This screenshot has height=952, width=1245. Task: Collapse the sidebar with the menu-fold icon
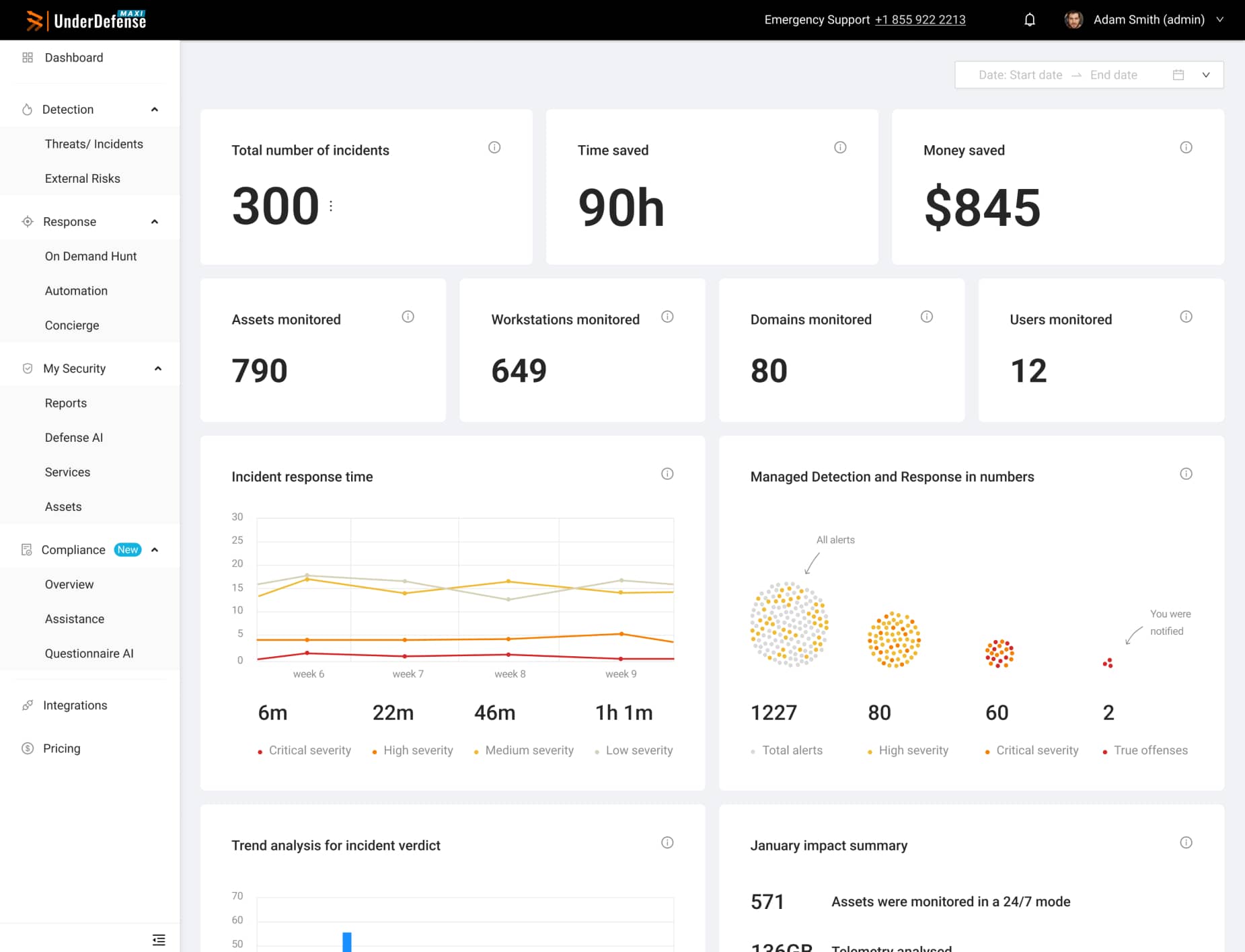point(159,940)
